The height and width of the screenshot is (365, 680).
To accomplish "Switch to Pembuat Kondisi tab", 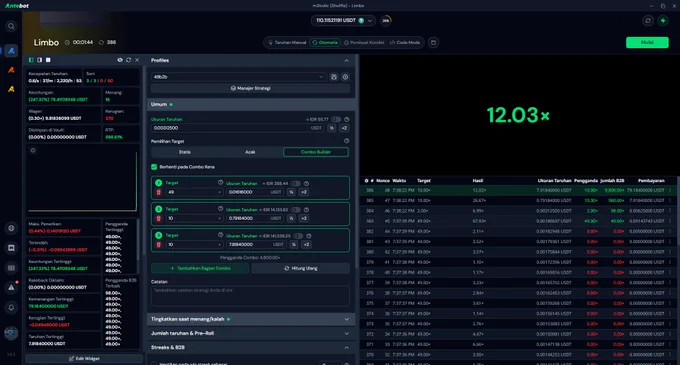I will pyautogui.click(x=364, y=42).
